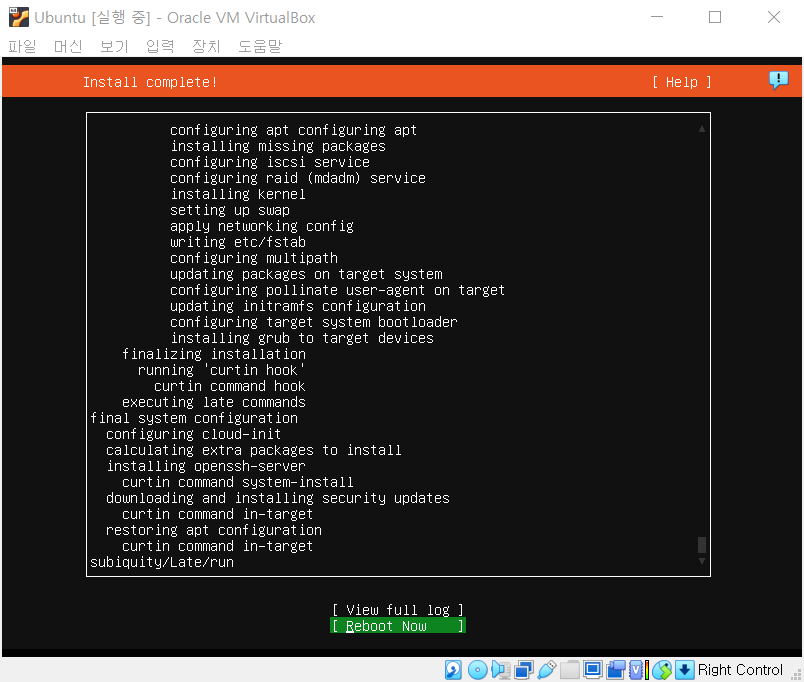Click the keyboard capture arrow icon
This screenshot has height=682, width=804.
pos(685,670)
